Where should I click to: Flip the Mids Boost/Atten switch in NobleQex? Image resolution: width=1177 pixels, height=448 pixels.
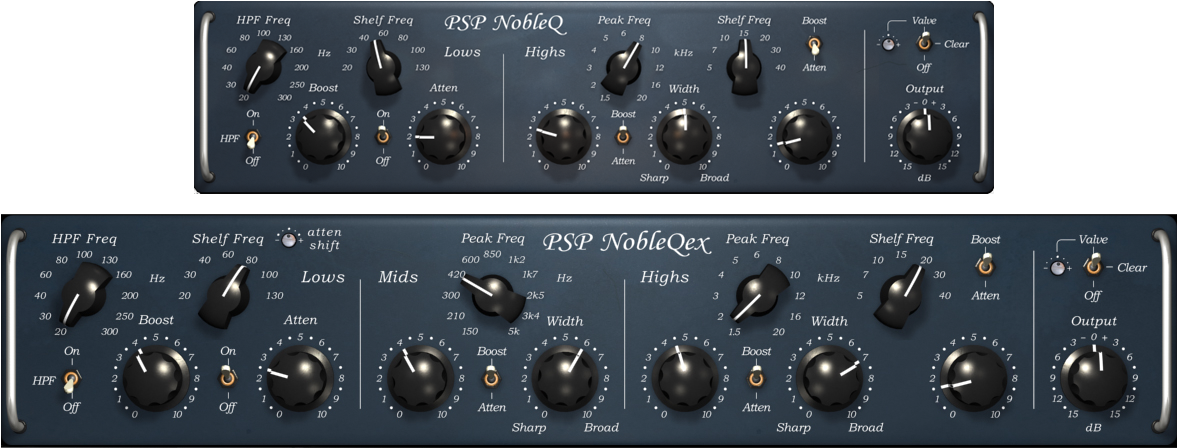(491, 376)
